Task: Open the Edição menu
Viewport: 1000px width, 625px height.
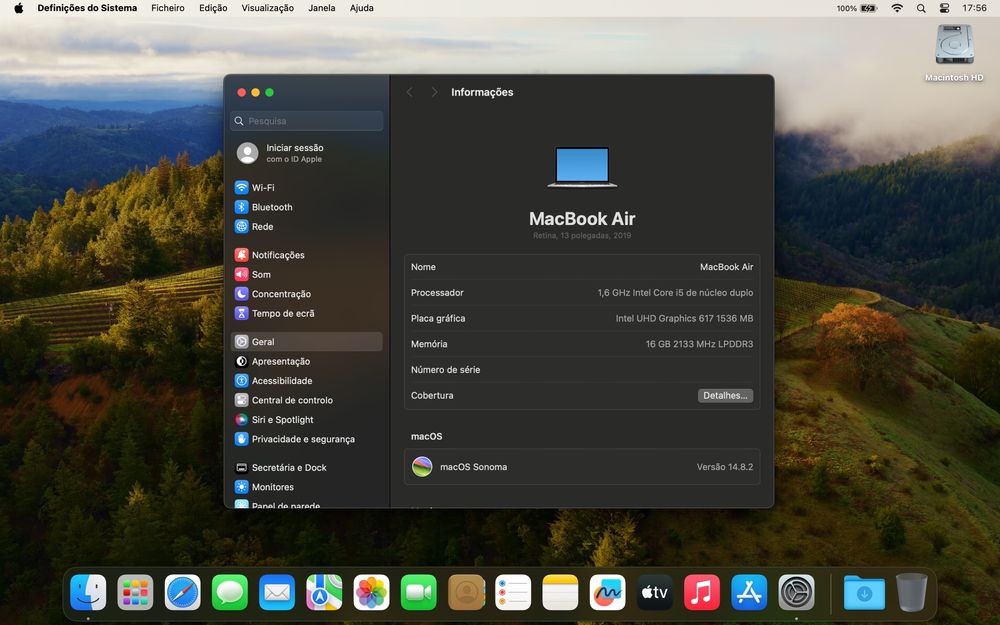Action: (213, 8)
